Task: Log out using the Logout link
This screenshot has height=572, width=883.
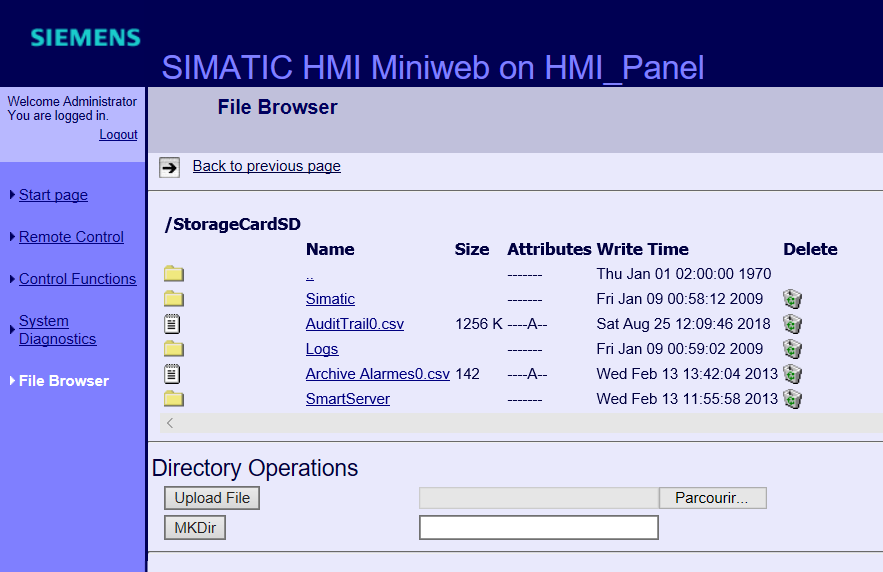Action: (x=118, y=135)
